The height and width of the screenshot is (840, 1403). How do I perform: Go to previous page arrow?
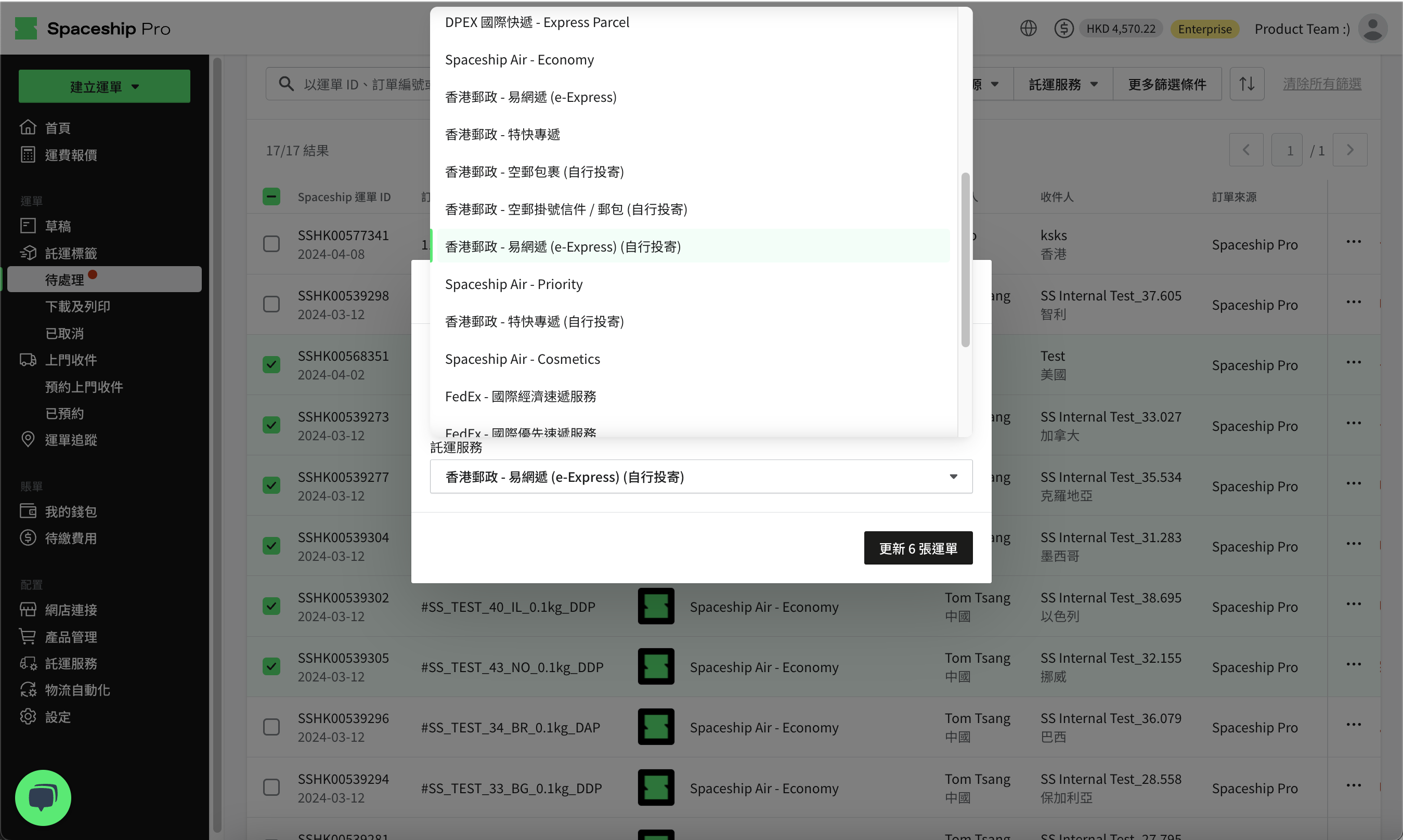click(1246, 149)
